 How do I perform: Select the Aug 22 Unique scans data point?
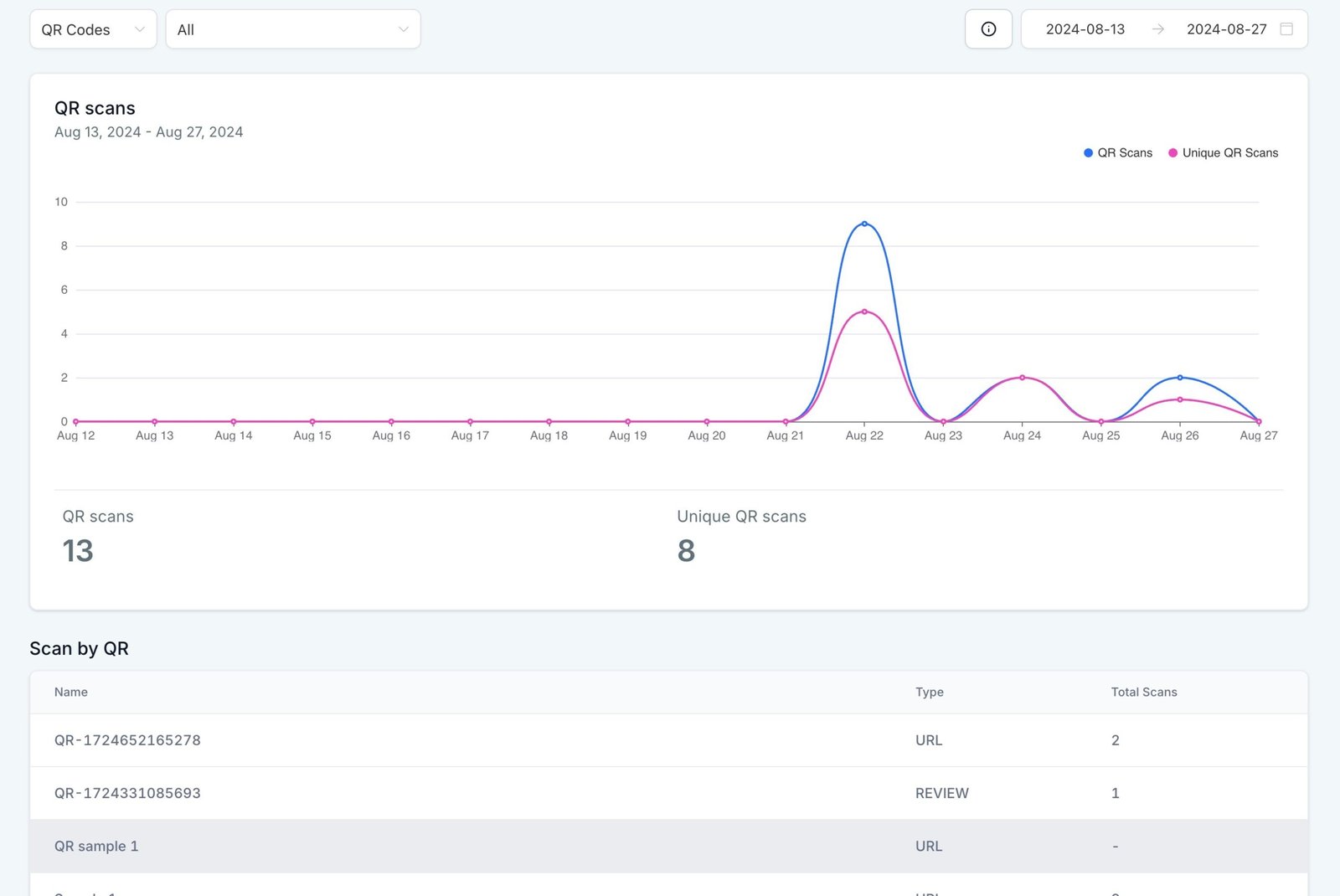coord(864,312)
